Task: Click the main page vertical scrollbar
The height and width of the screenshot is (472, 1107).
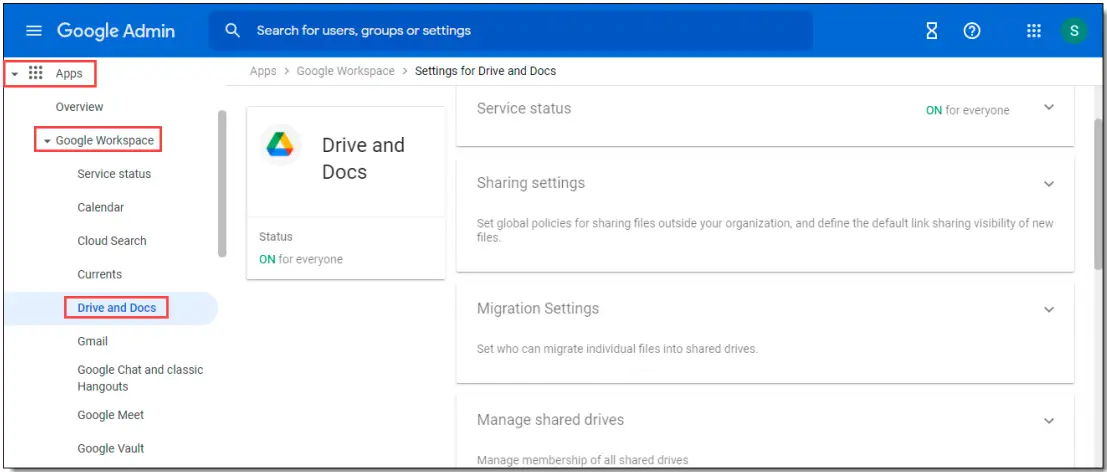Action: click(1098, 194)
